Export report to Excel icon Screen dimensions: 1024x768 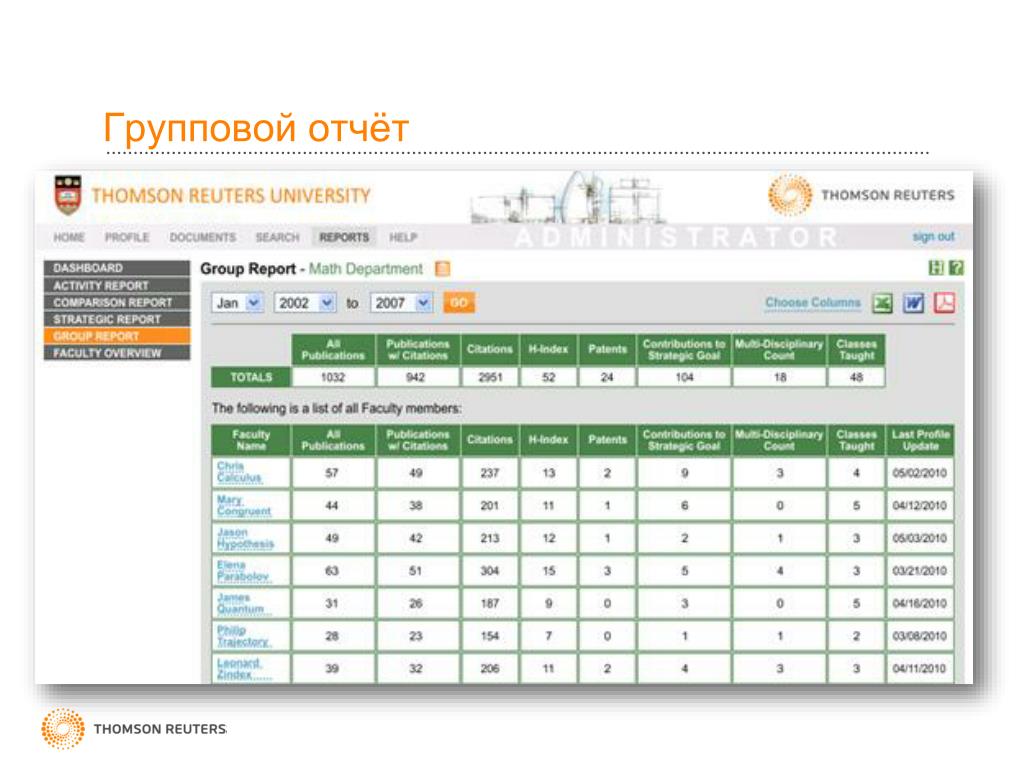tap(882, 303)
